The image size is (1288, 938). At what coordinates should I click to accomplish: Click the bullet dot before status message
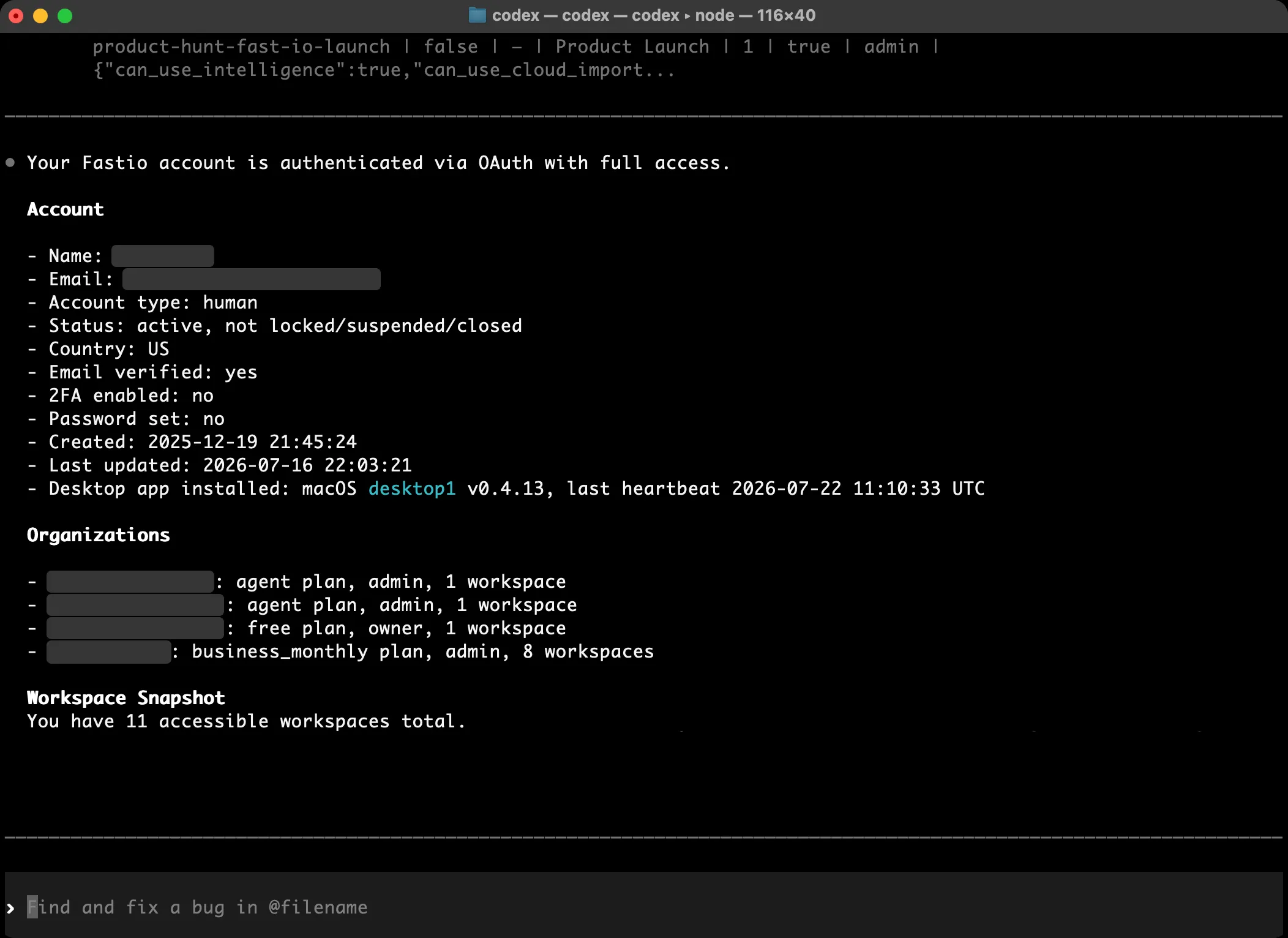pos(10,163)
